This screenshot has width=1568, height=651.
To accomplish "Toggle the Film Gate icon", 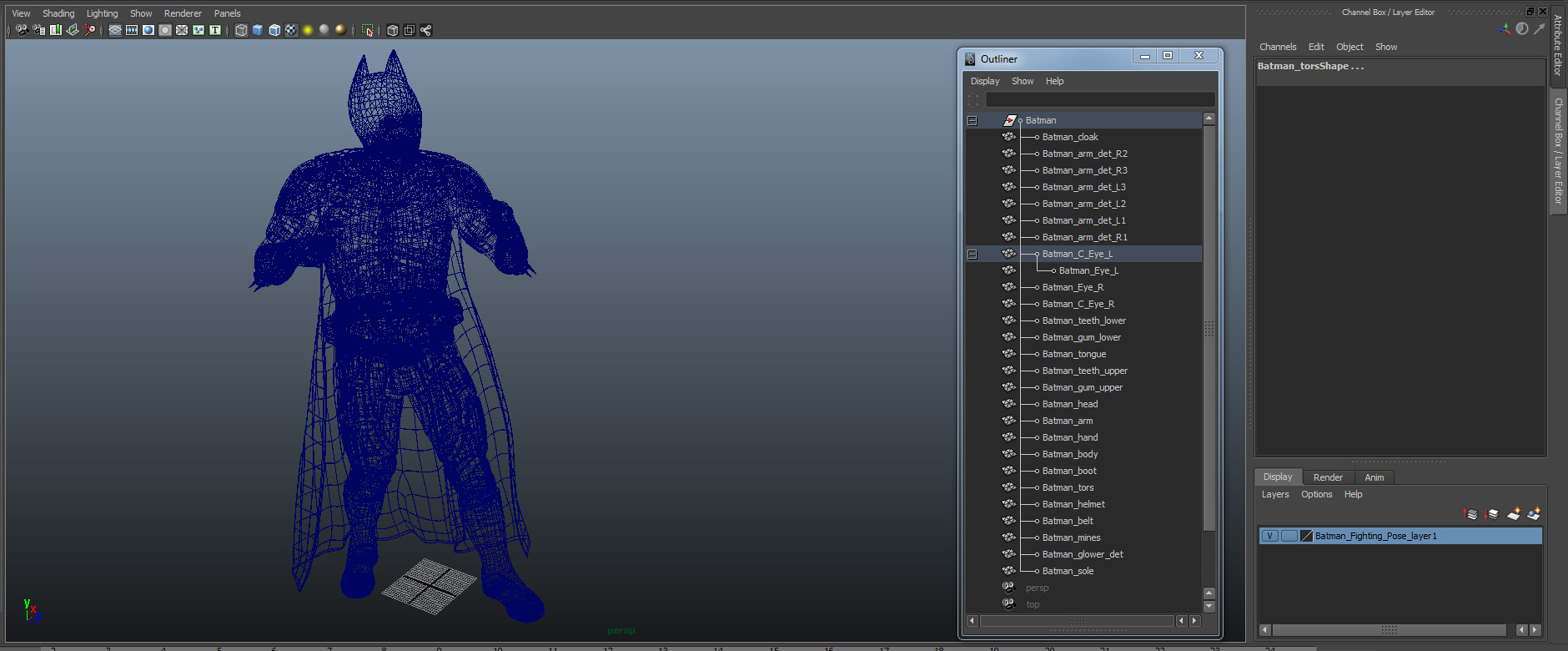I will point(132,30).
